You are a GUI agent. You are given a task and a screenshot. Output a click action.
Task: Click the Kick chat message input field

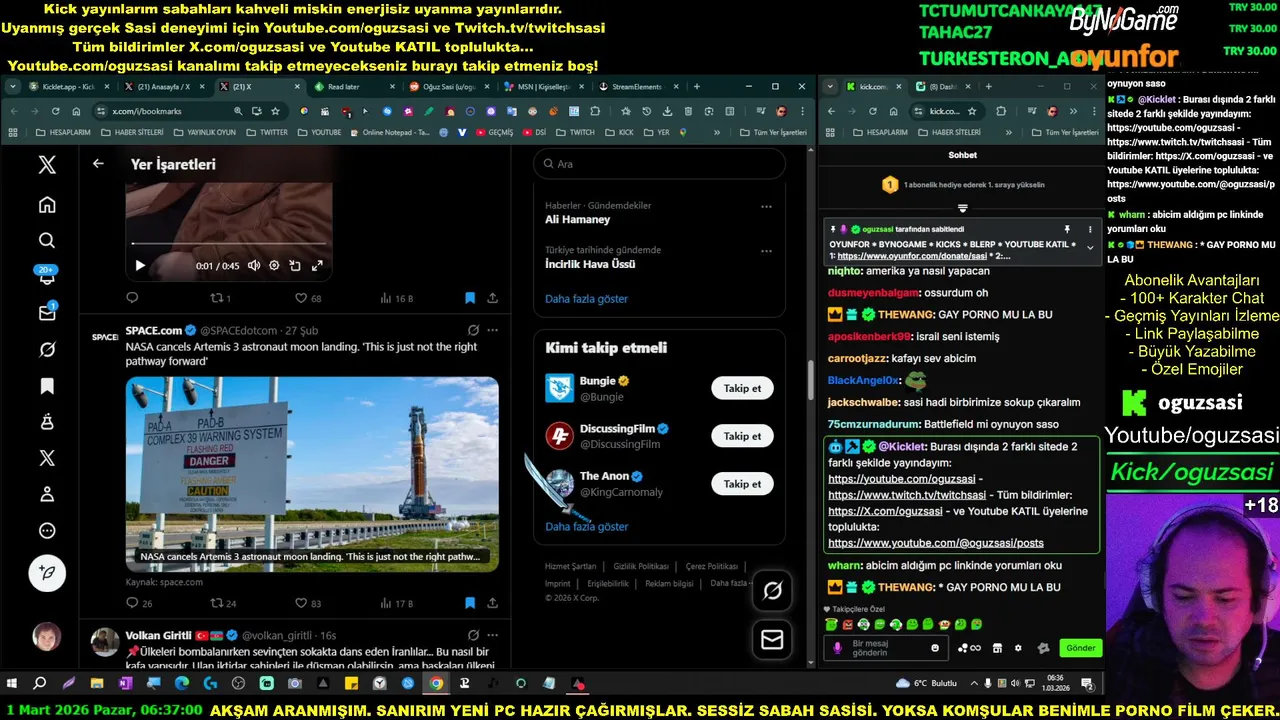pos(886,648)
